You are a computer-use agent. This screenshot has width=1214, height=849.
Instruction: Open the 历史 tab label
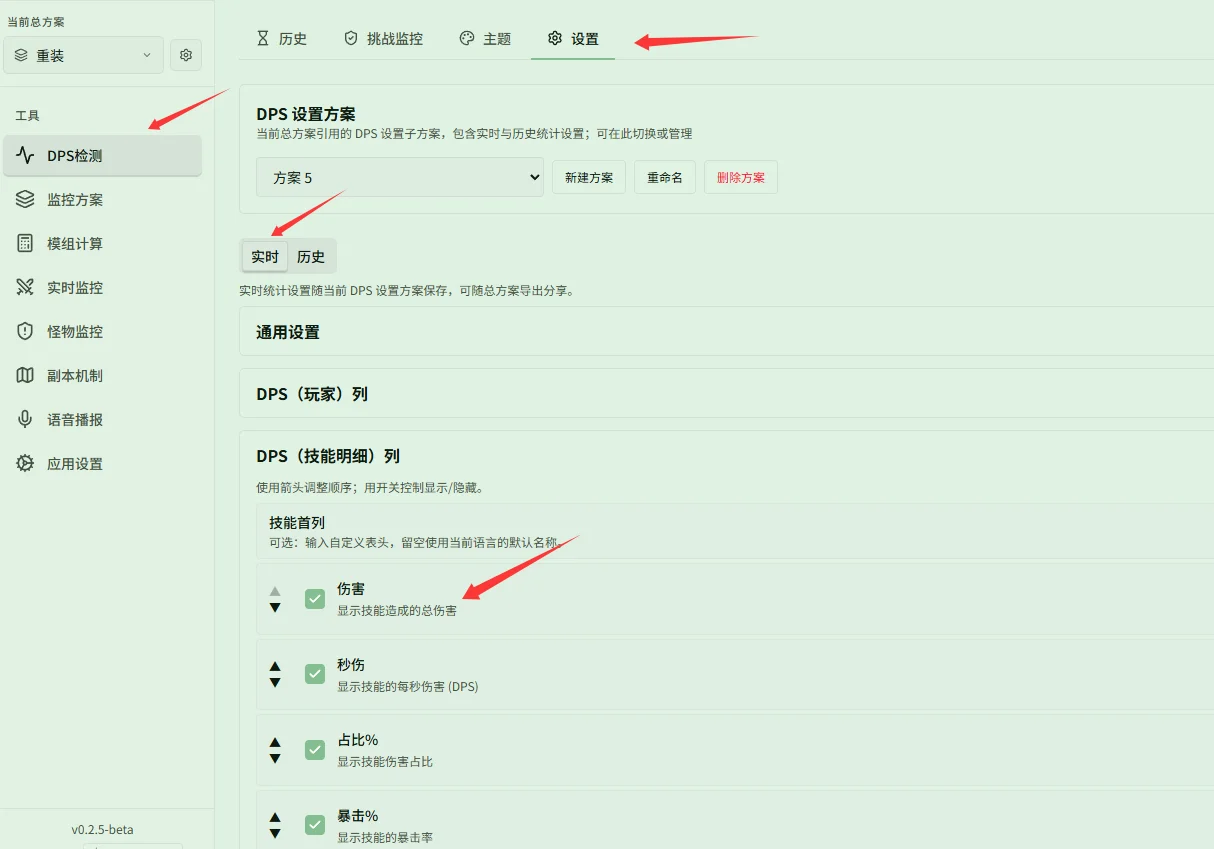[x=293, y=39]
